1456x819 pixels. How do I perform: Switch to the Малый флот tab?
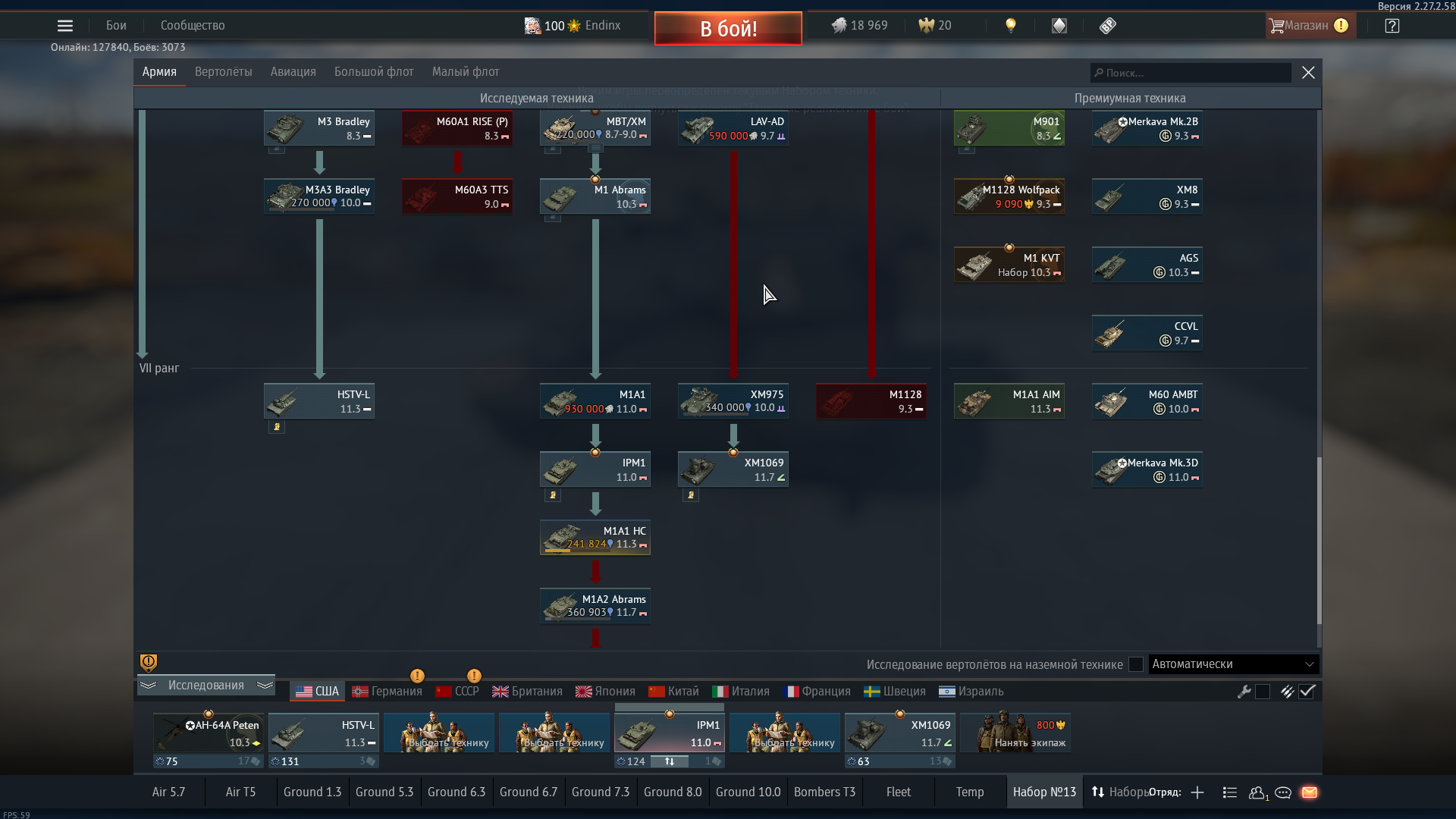pos(466,72)
